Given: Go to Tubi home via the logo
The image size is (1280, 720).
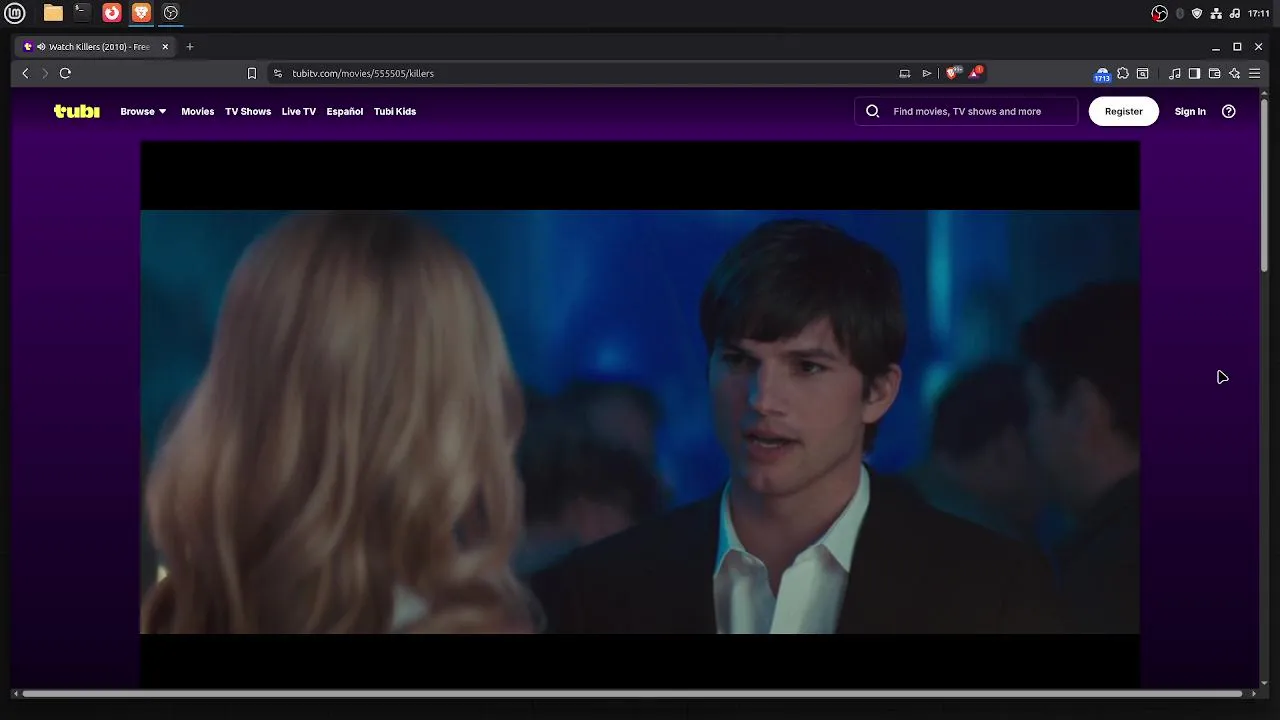Looking at the screenshot, I should click(x=77, y=111).
